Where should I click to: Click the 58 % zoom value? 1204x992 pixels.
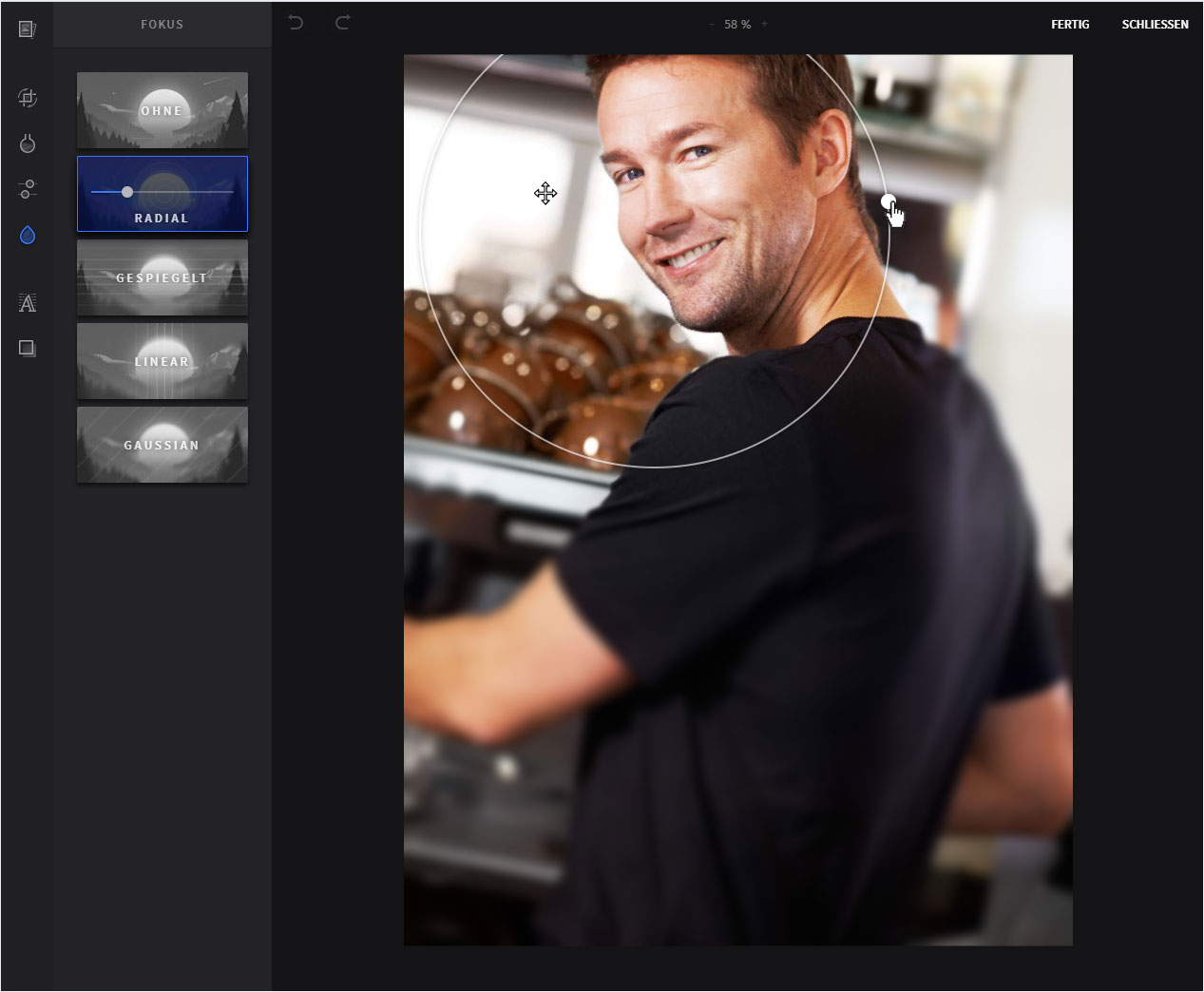click(x=737, y=24)
